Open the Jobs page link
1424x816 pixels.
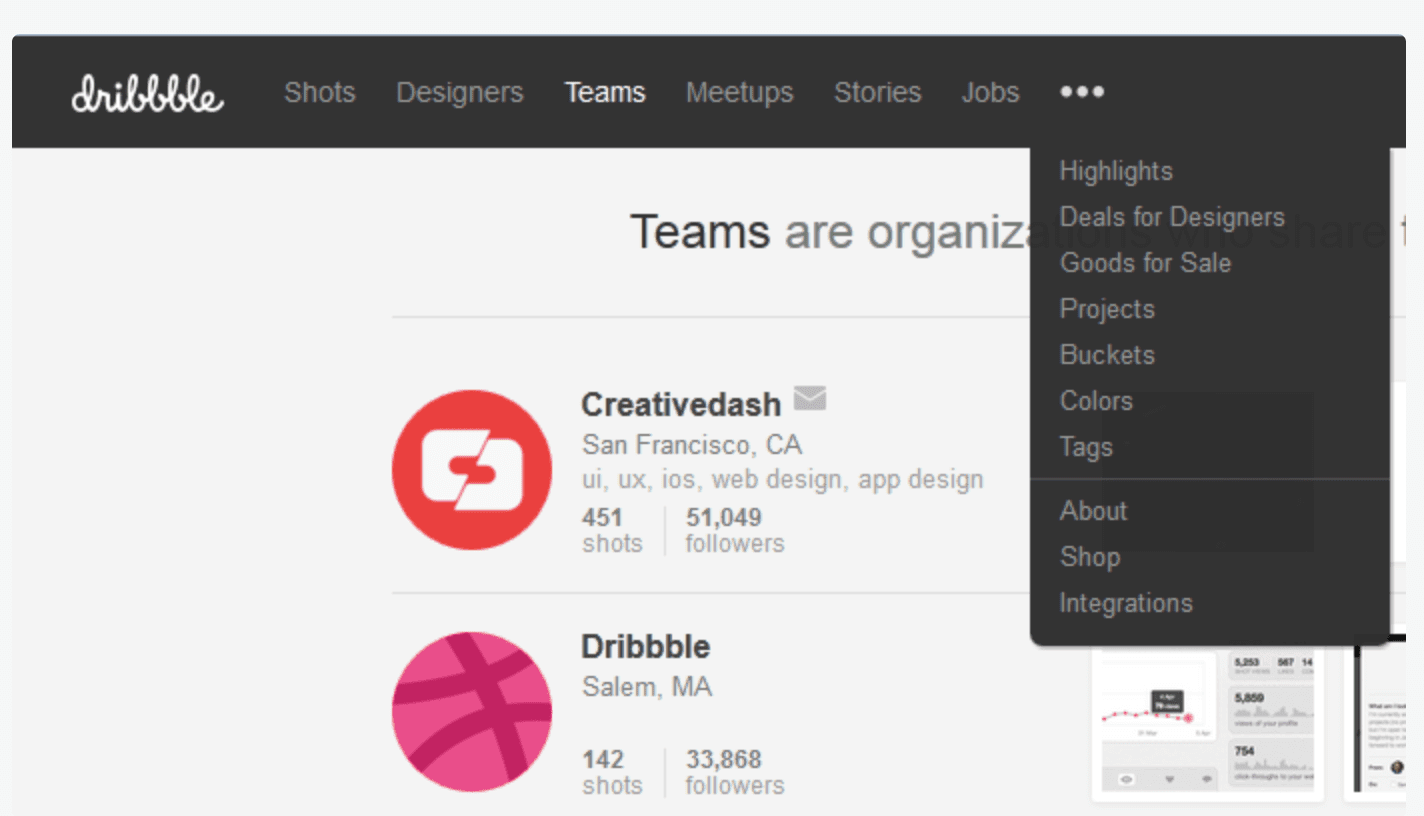point(990,93)
